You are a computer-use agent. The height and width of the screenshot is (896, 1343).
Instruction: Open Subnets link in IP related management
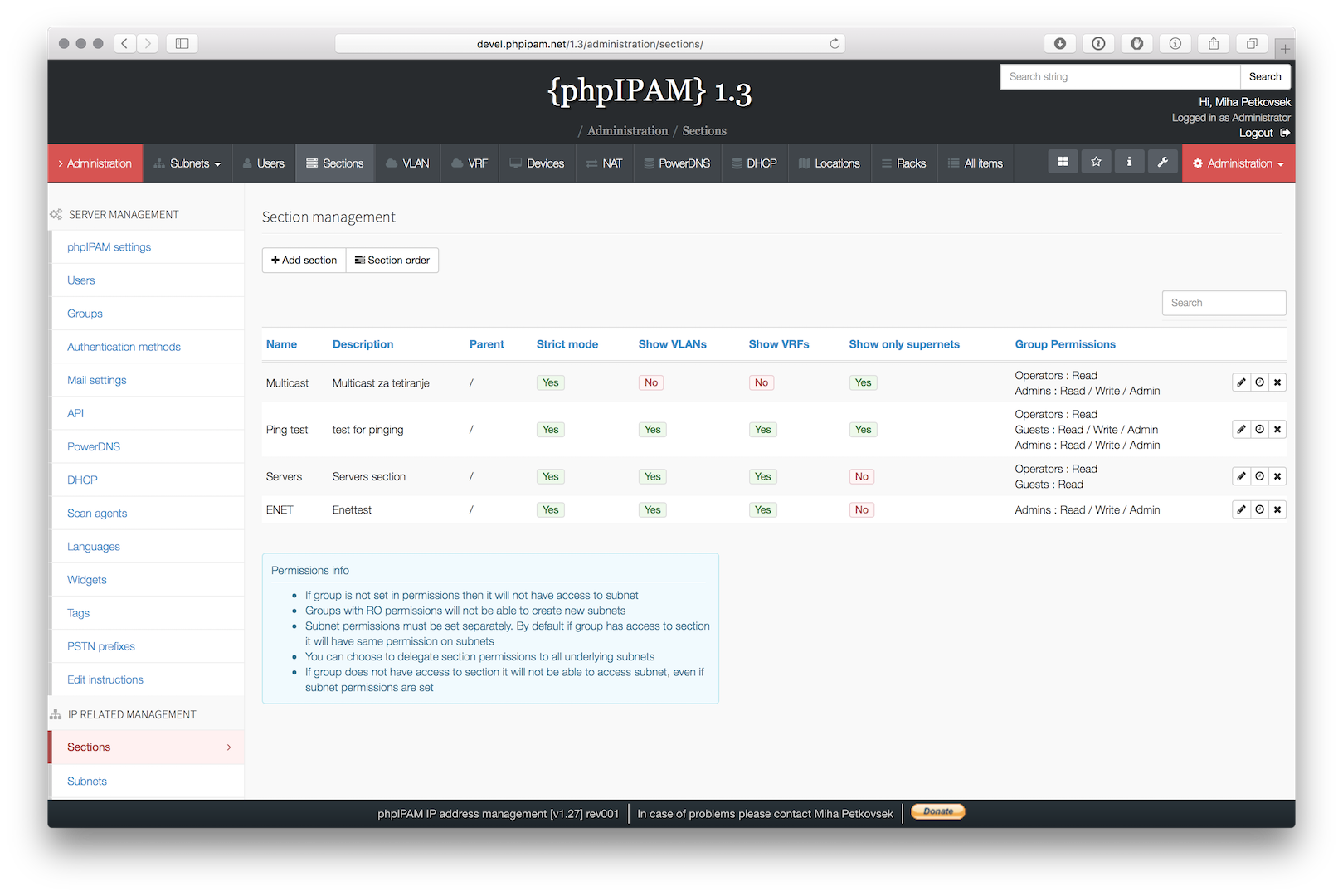tap(87, 782)
